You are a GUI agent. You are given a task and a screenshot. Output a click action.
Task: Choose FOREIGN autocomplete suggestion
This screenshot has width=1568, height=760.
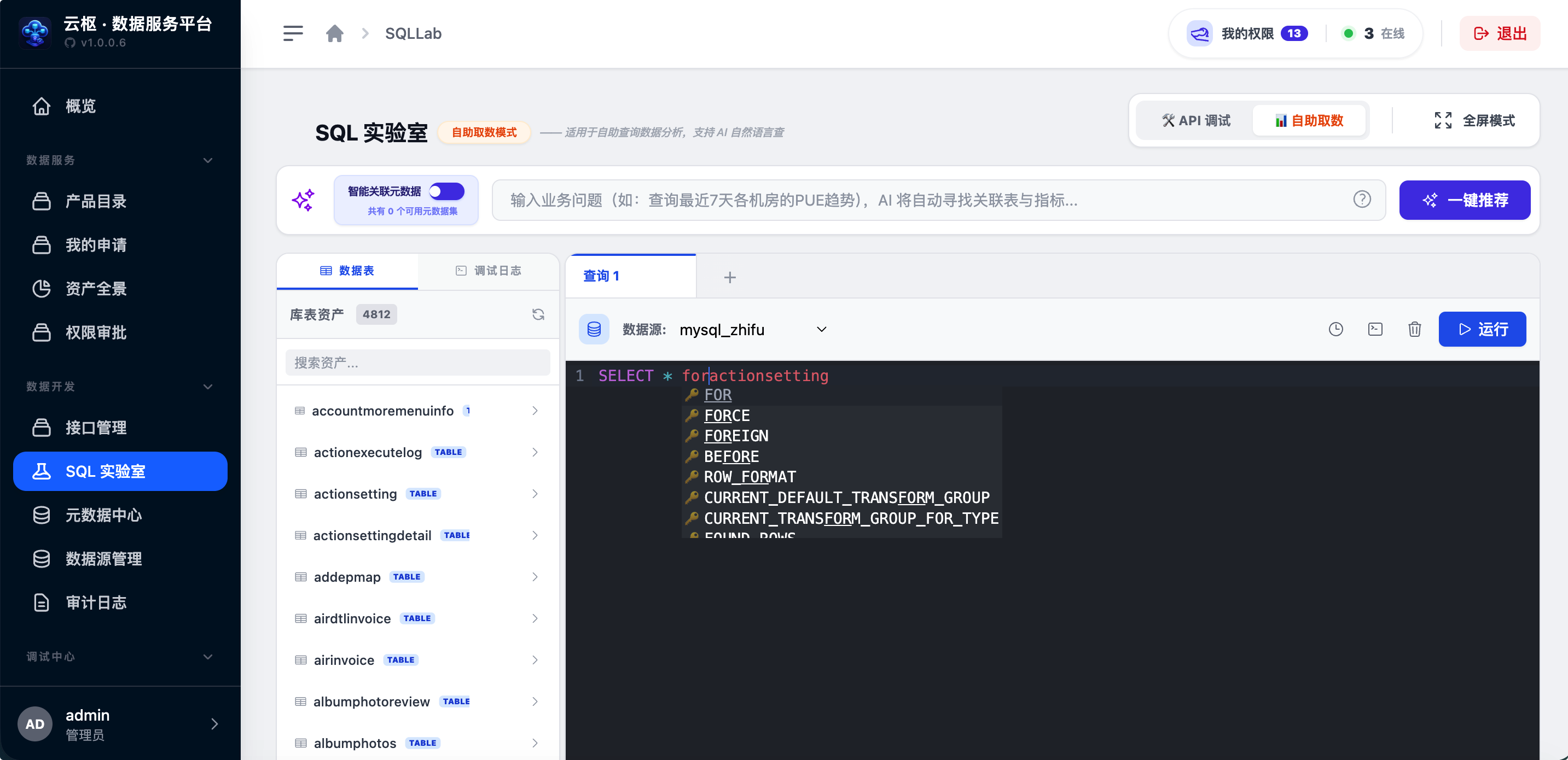coord(842,436)
